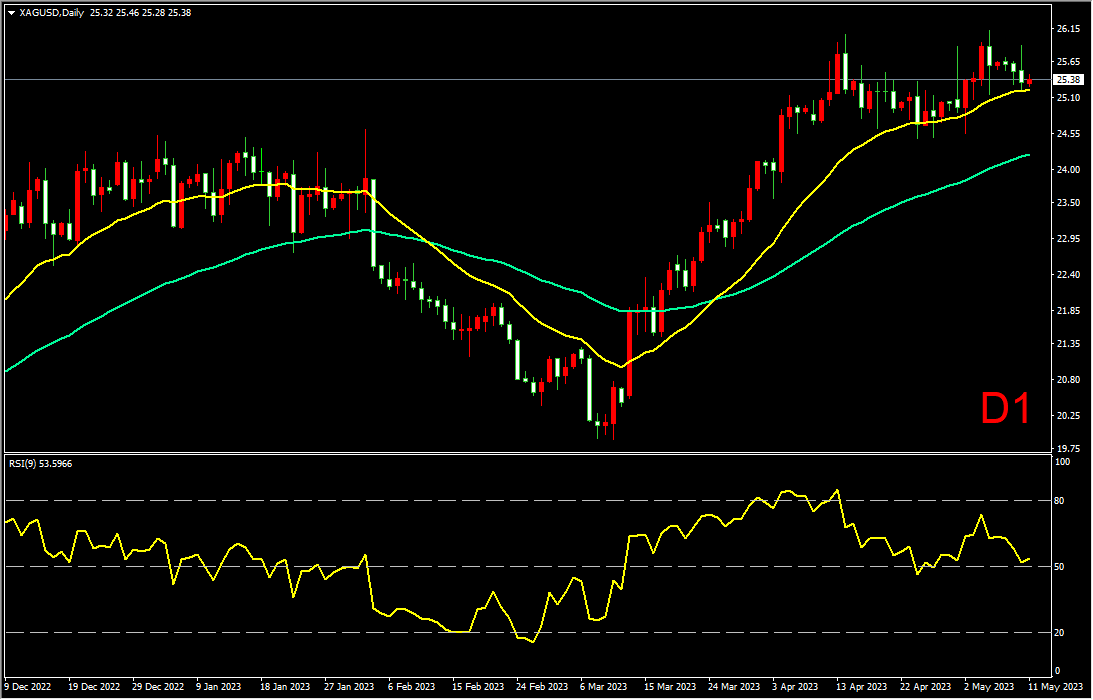The height and width of the screenshot is (700, 1093).
Task: Click the 25.65 price axis label
Action: (x=1069, y=62)
